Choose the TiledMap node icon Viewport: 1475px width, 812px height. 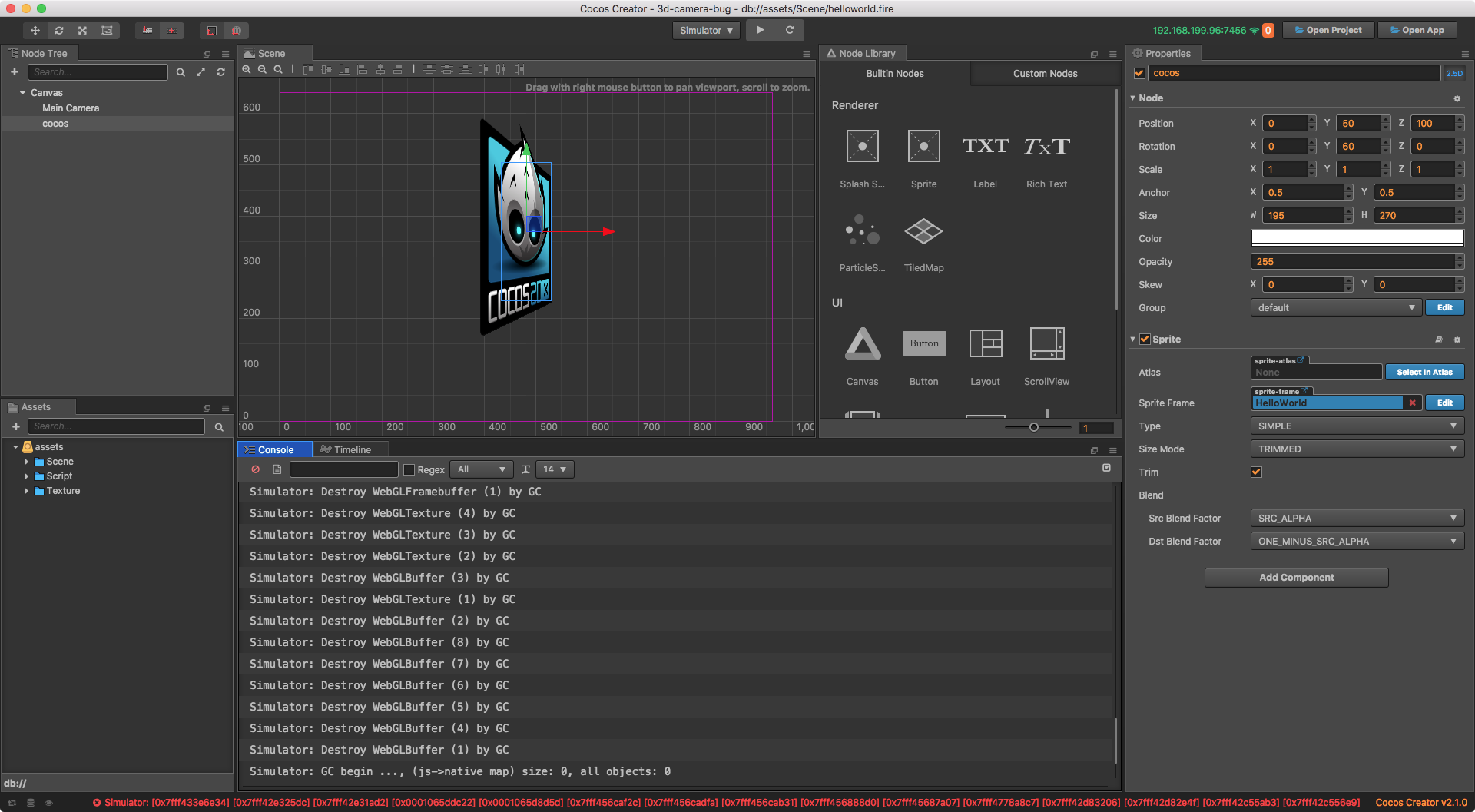tap(923, 230)
